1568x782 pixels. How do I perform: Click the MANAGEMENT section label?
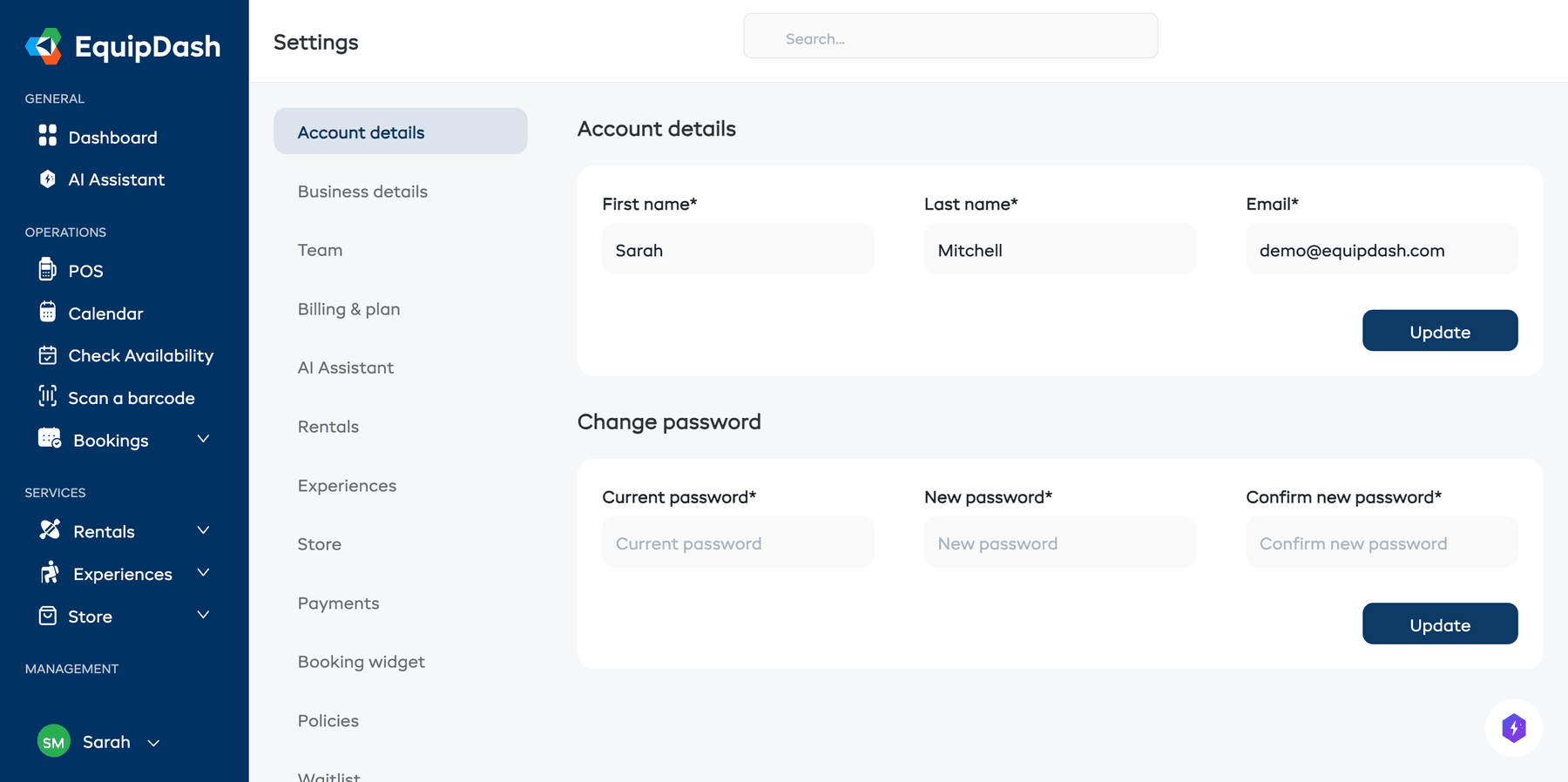(71, 669)
